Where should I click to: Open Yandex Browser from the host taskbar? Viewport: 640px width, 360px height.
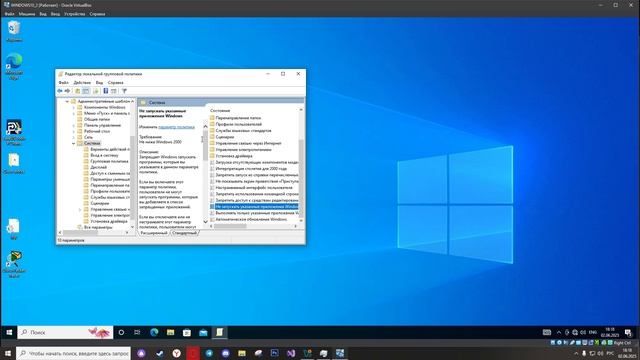[176, 353]
